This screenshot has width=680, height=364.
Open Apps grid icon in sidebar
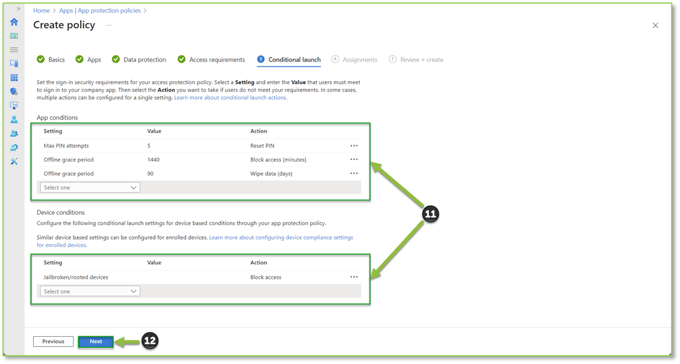[14, 78]
